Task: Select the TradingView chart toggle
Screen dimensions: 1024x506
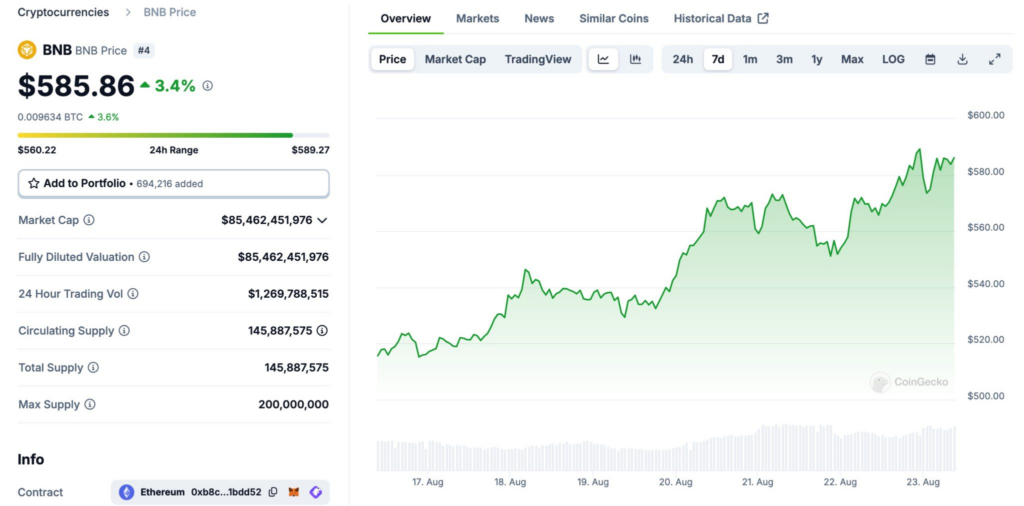Action: point(538,59)
